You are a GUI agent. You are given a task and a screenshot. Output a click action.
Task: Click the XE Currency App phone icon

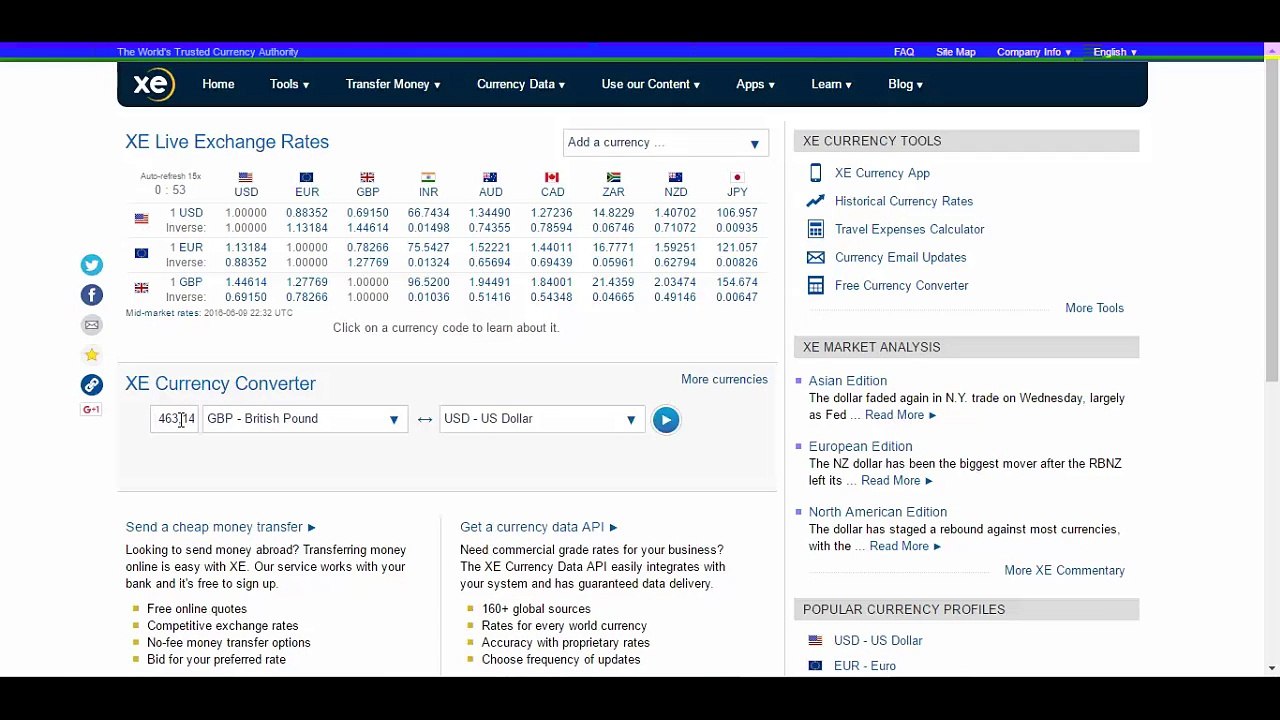(816, 173)
